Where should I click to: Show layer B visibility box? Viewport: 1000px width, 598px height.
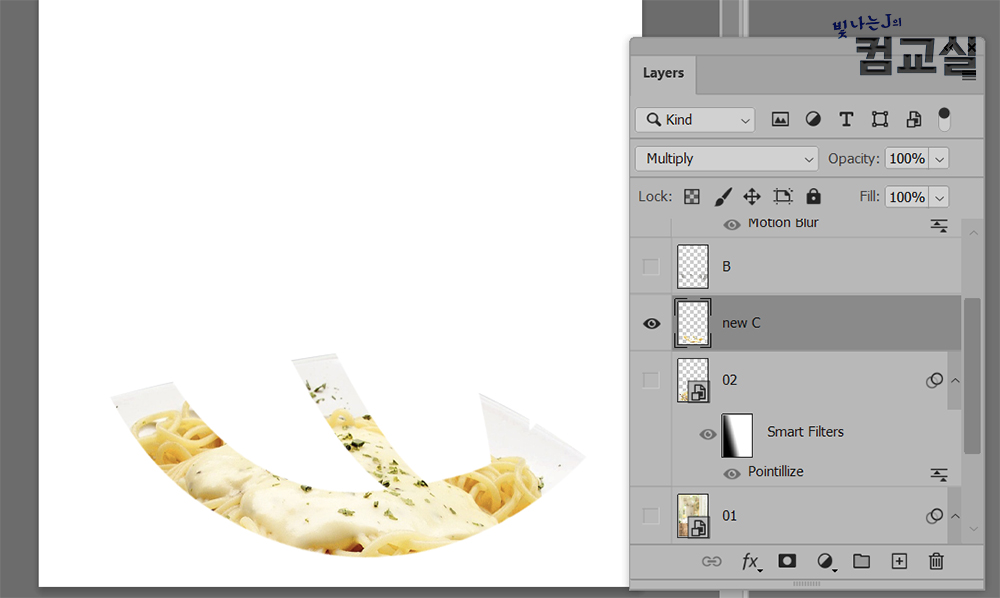651,266
